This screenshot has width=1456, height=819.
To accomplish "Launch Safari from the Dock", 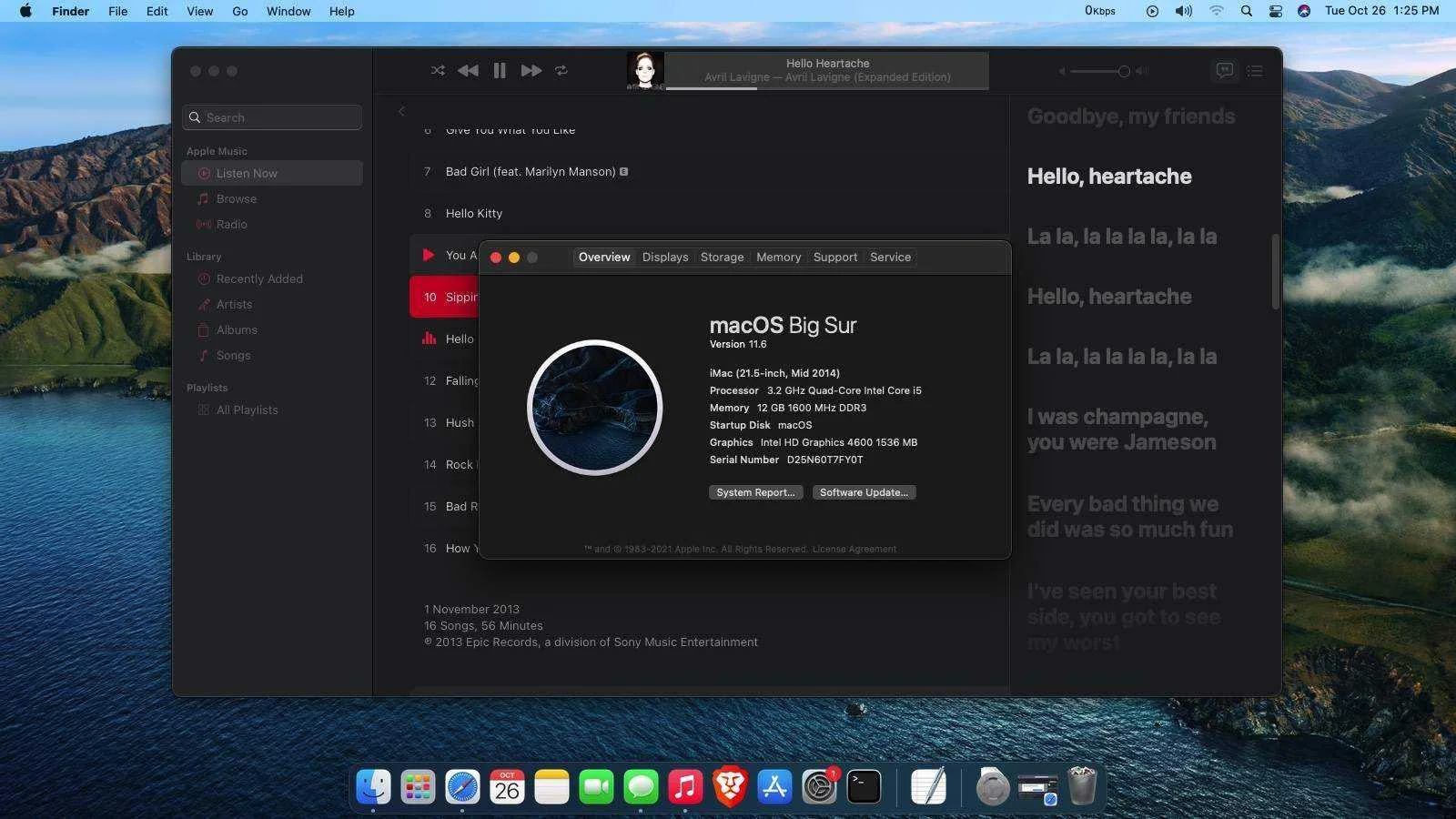I will 462,787.
